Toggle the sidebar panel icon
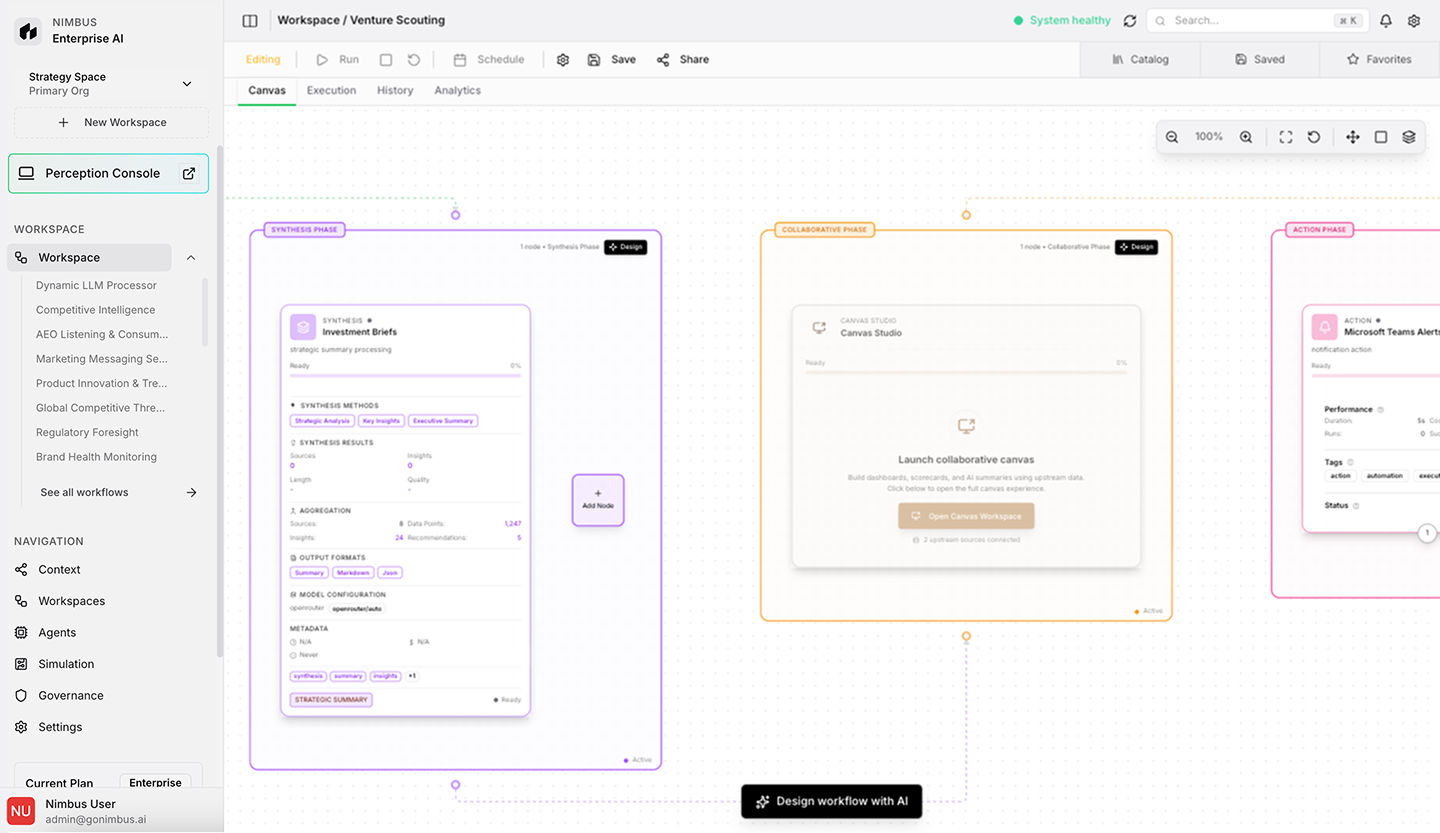The height and width of the screenshot is (833, 1440). (250, 20)
